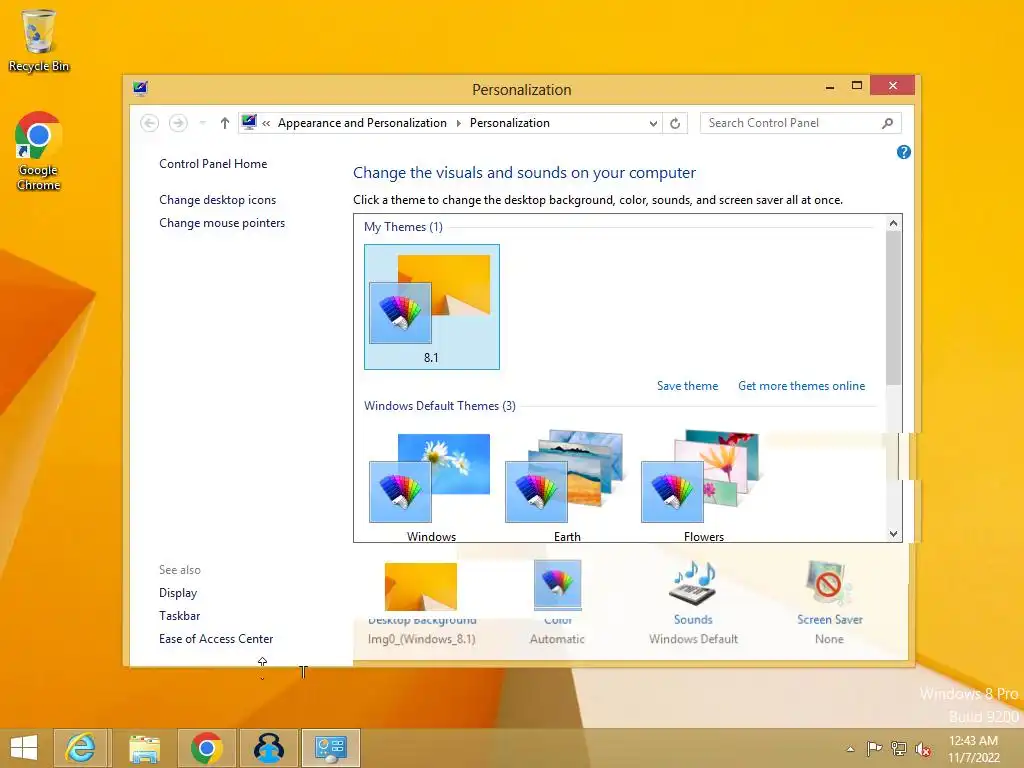
Task: Click Get more themes online link
Action: point(801,386)
